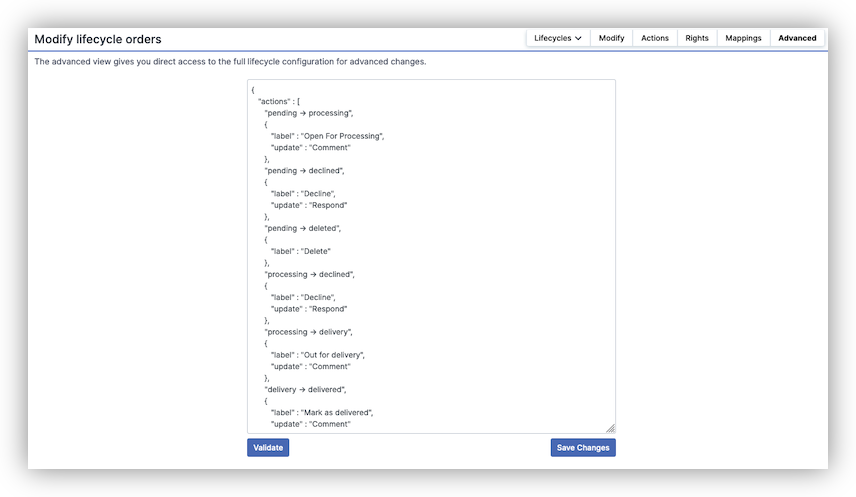Click the "processing -> delivery" line
The height and width of the screenshot is (497, 856).
click(308, 332)
